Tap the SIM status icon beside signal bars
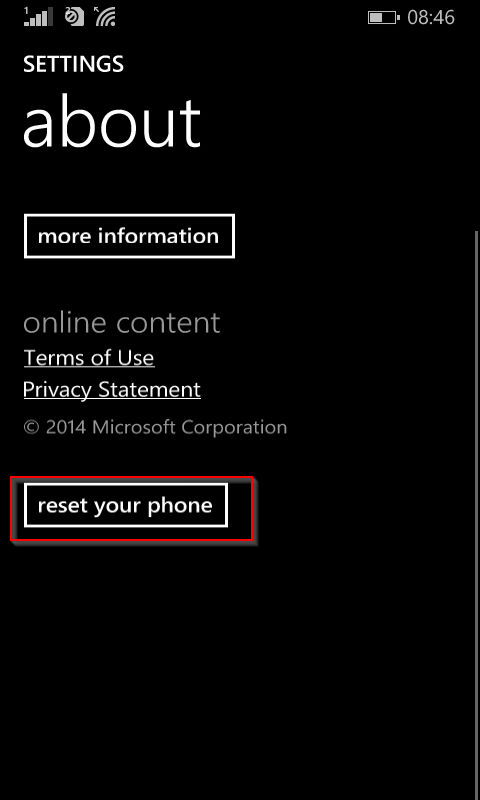 pos(74,17)
